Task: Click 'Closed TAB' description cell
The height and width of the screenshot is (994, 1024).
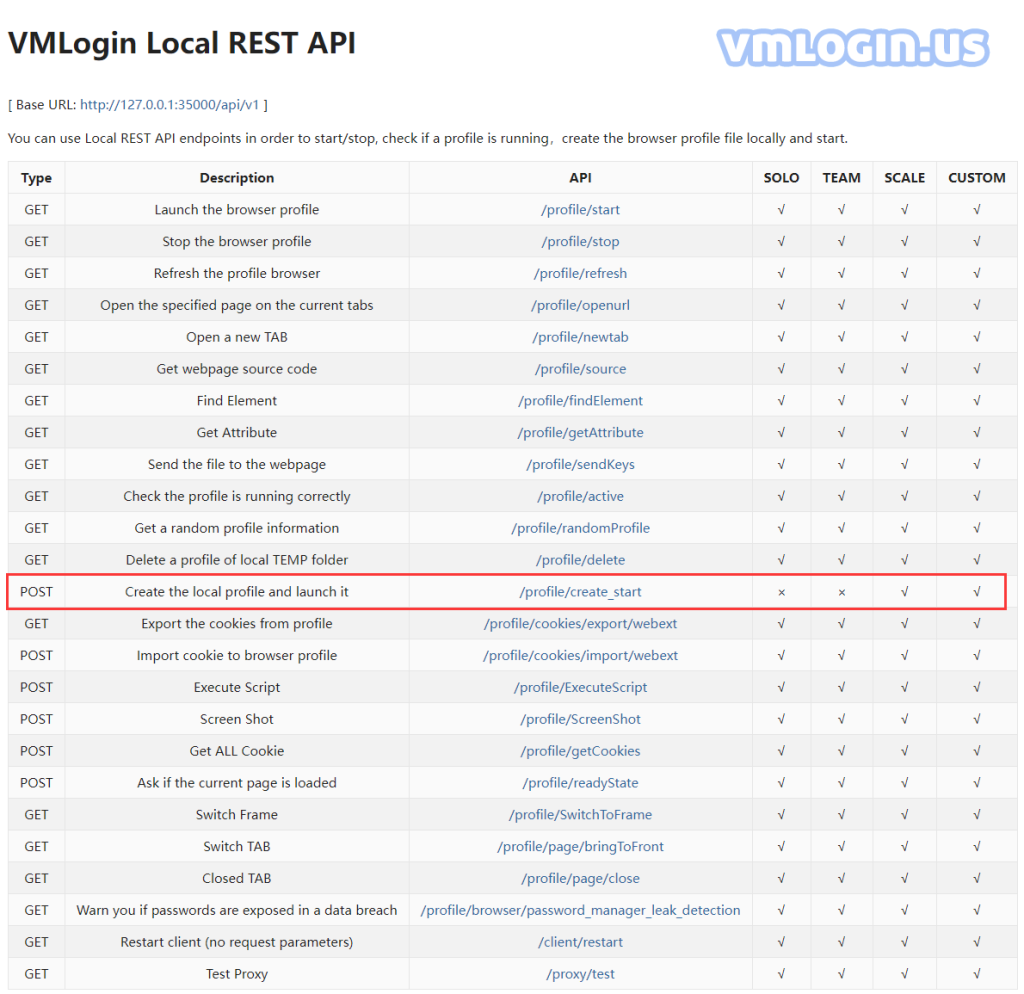Action: [236, 878]
